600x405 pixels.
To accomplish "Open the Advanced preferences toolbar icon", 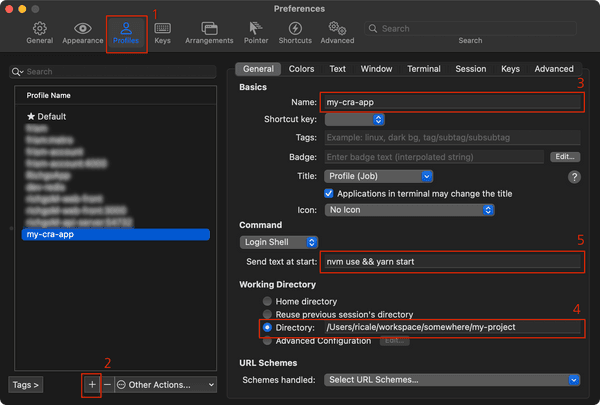I will click(337, 33).
